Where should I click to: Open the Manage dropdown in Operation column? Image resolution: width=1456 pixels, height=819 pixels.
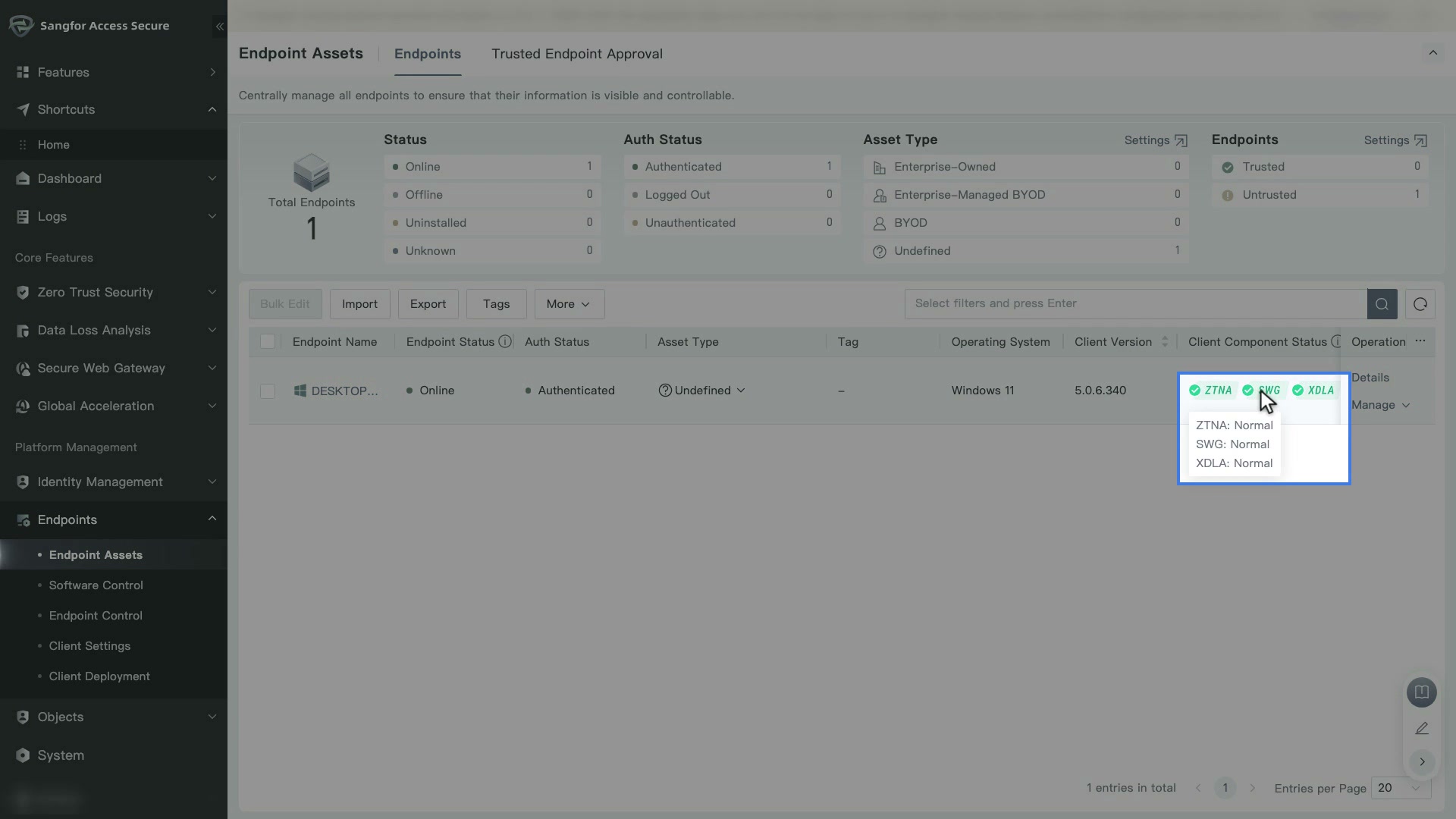(x=1380, y=405)
